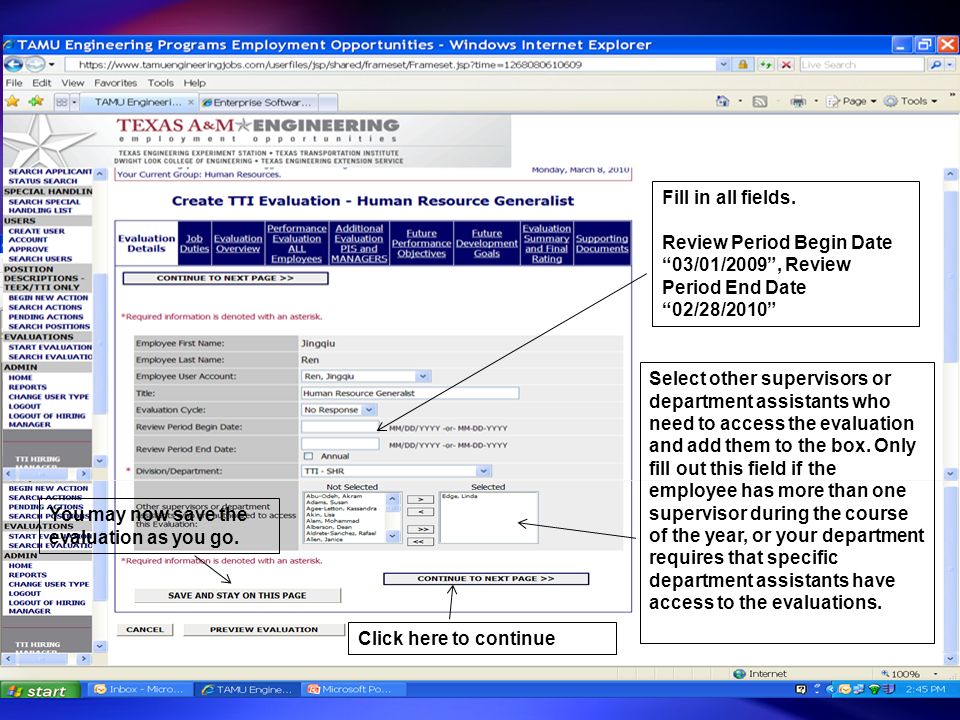Open the View menu
960x720 pixels.
[72, 83]
